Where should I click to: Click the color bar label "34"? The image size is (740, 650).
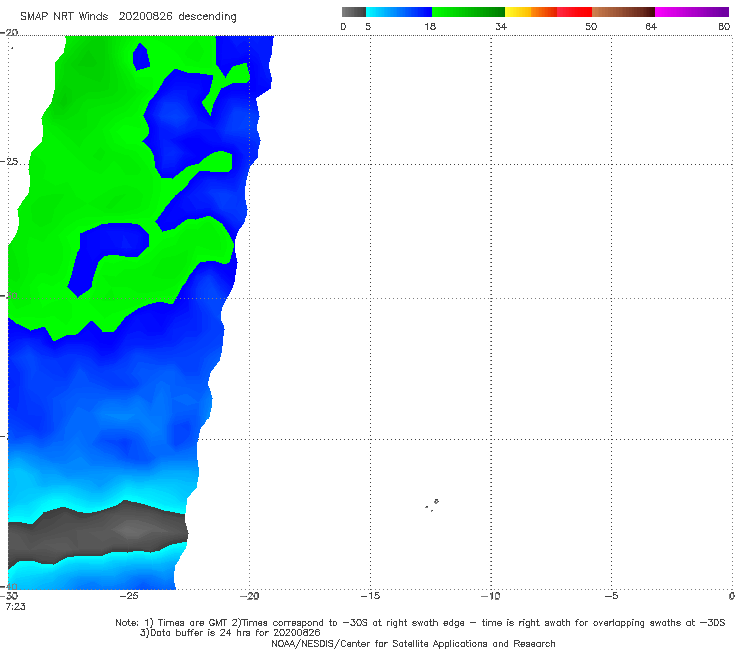501,27
